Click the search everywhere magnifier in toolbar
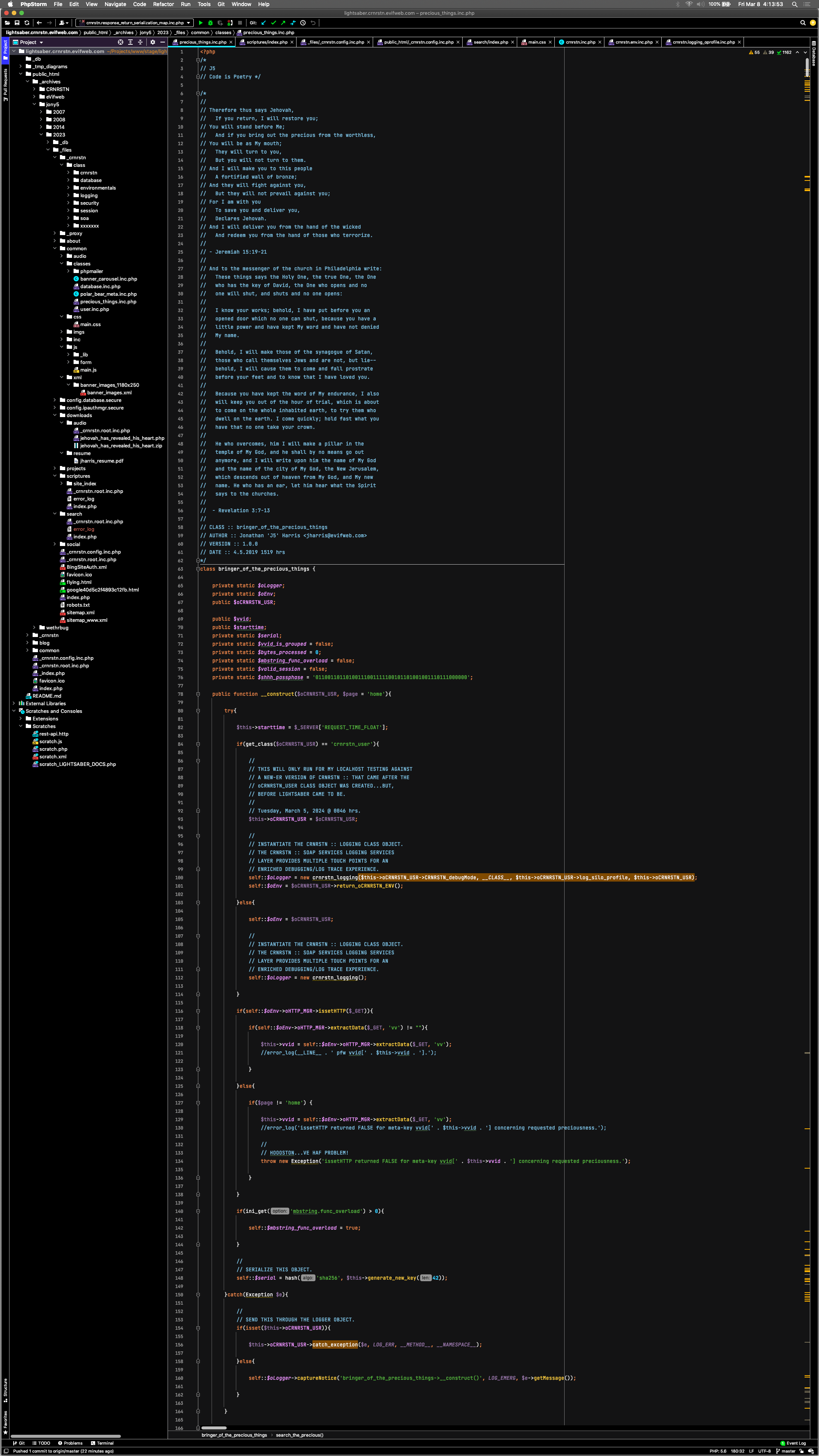 [803, 23]
